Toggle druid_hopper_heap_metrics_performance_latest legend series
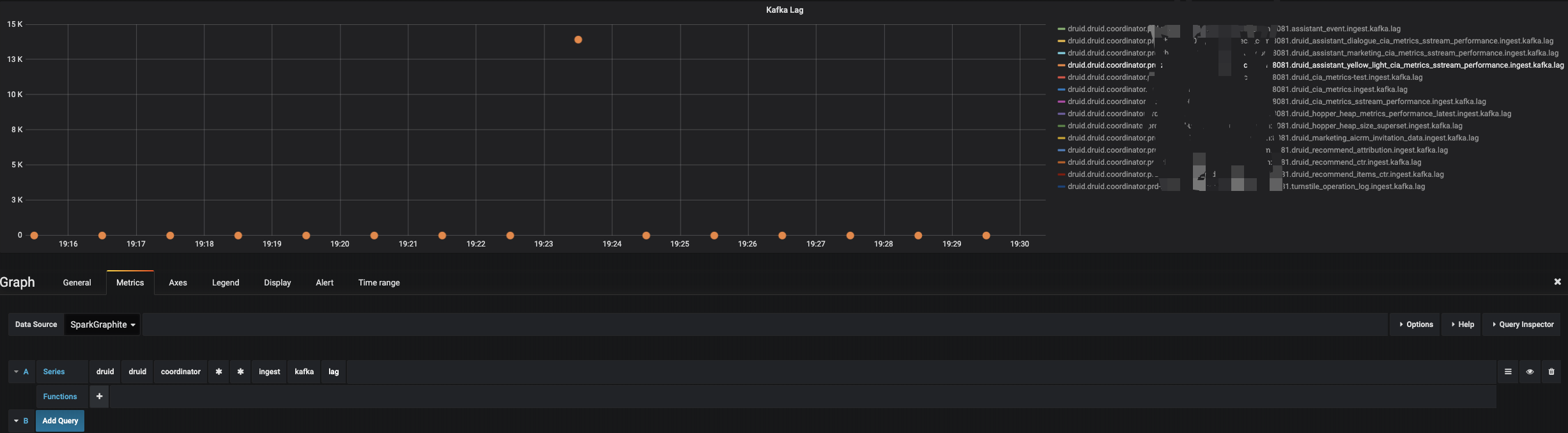The image size is (1568, 433). click(x=1289, y=114)
